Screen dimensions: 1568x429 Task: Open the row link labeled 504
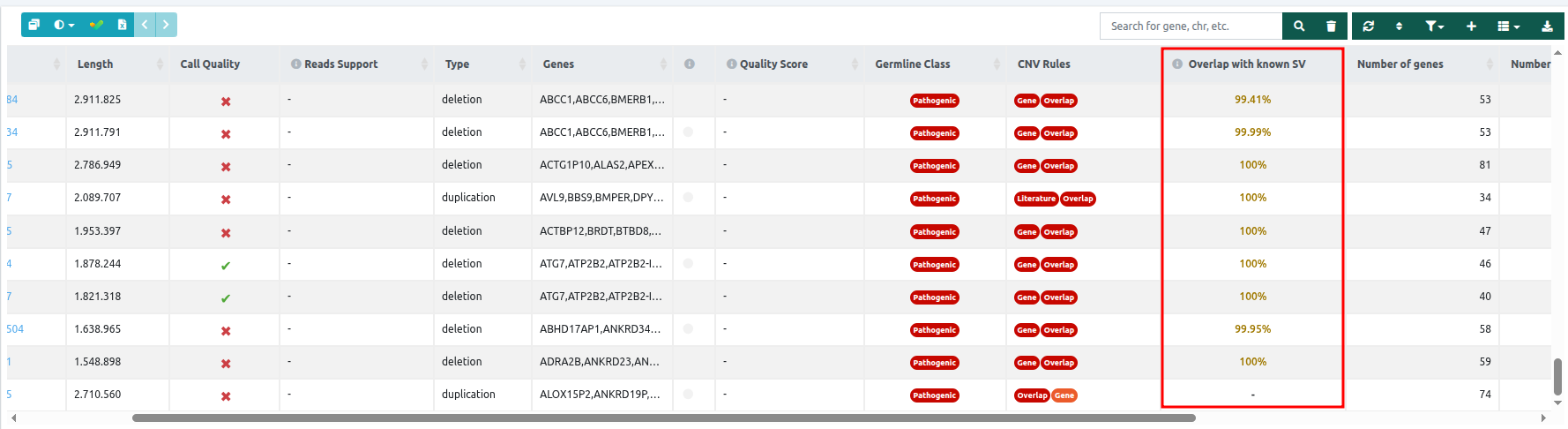click(15, 329)
